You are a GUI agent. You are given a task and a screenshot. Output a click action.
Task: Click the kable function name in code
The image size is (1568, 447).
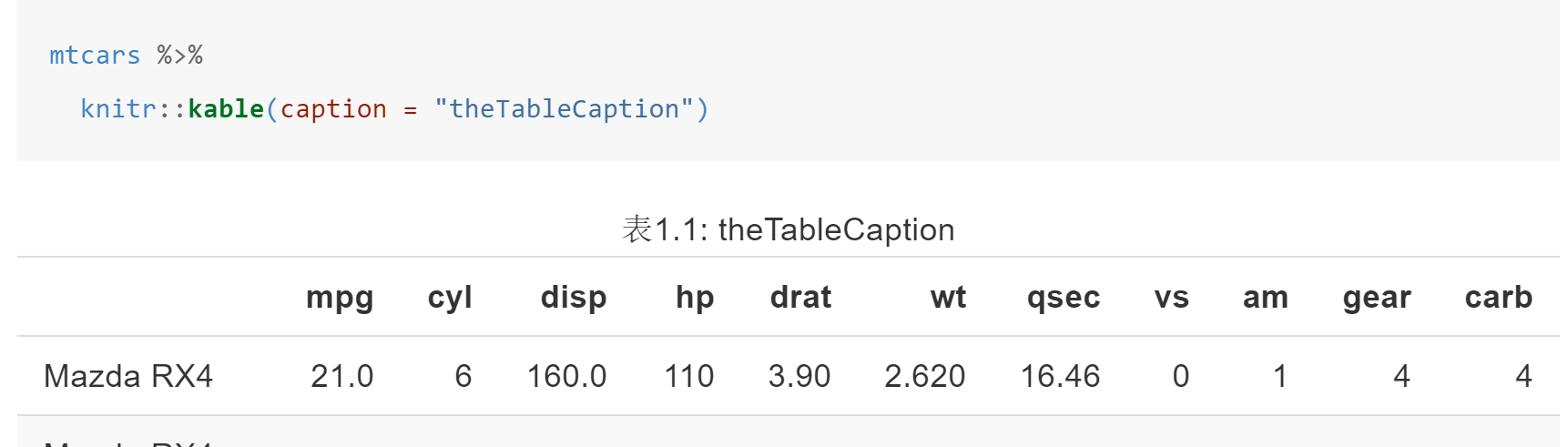point(226,108)
